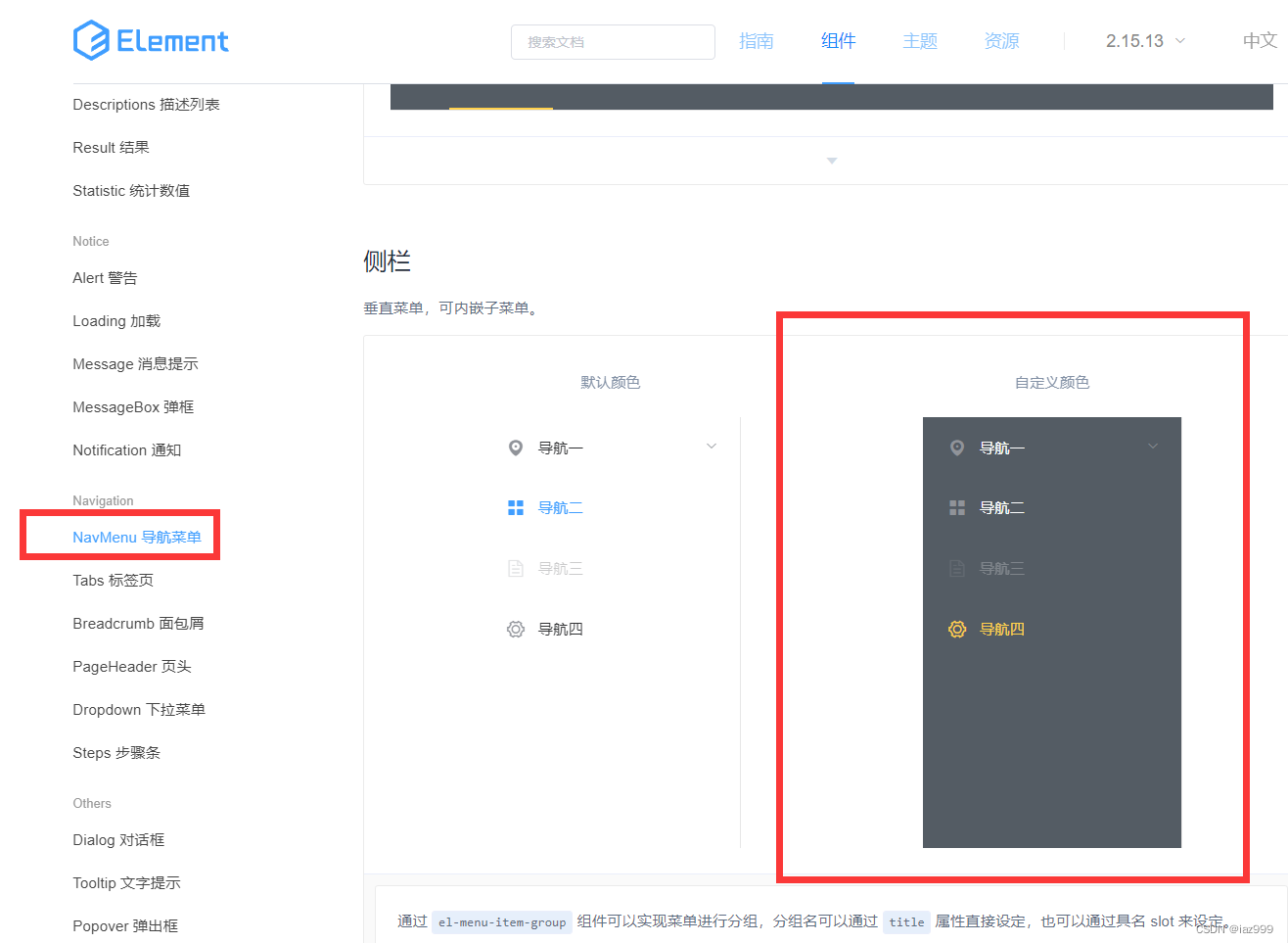Click the location pin icon beside 导航一 in default menu
1288x943 pixels.
click(516, 448)
